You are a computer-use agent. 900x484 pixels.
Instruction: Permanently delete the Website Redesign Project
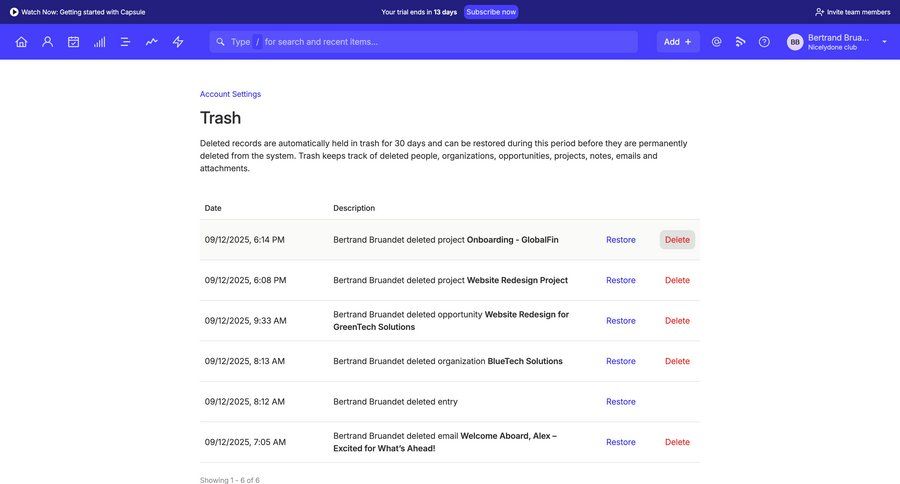[677, 280]
